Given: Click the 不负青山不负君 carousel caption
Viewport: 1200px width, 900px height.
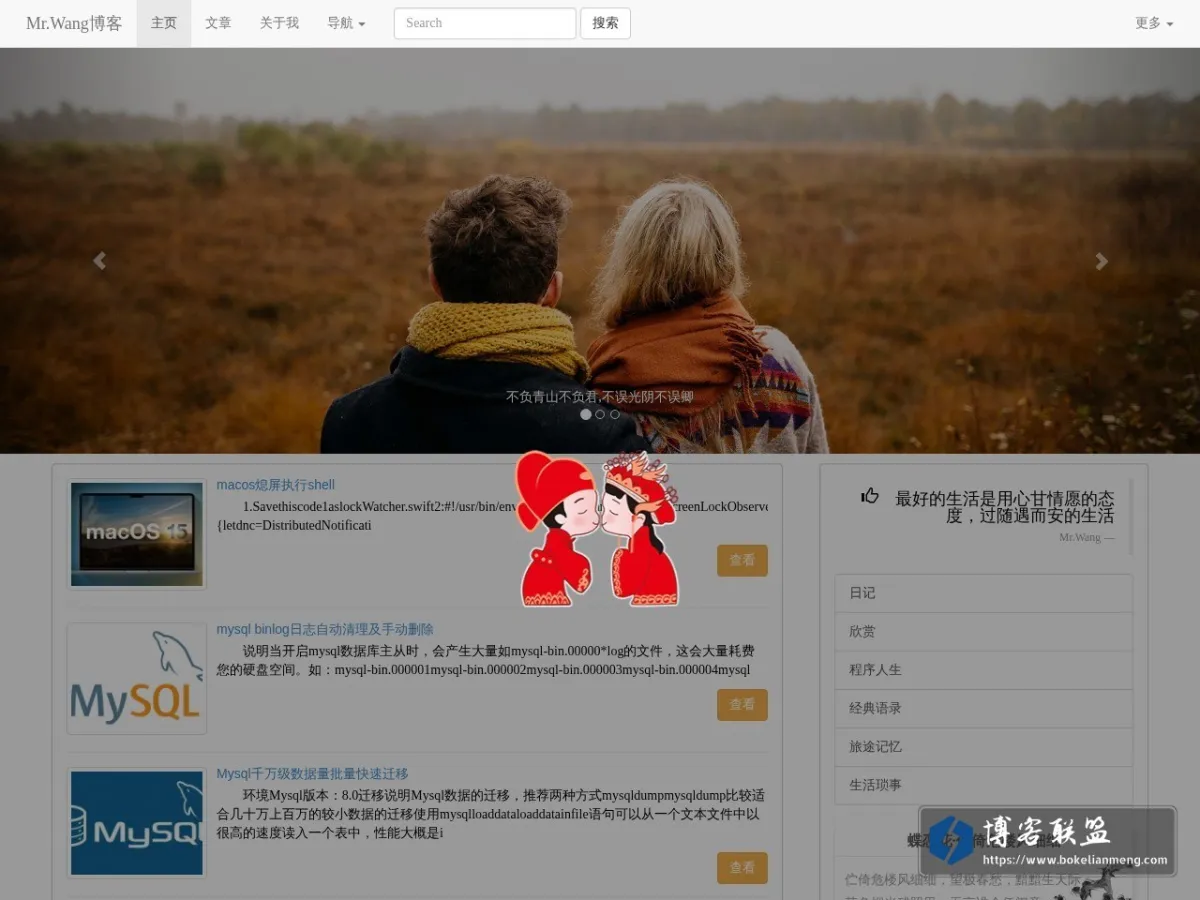Looking at the screenshot, I should [x=599, y=397].
